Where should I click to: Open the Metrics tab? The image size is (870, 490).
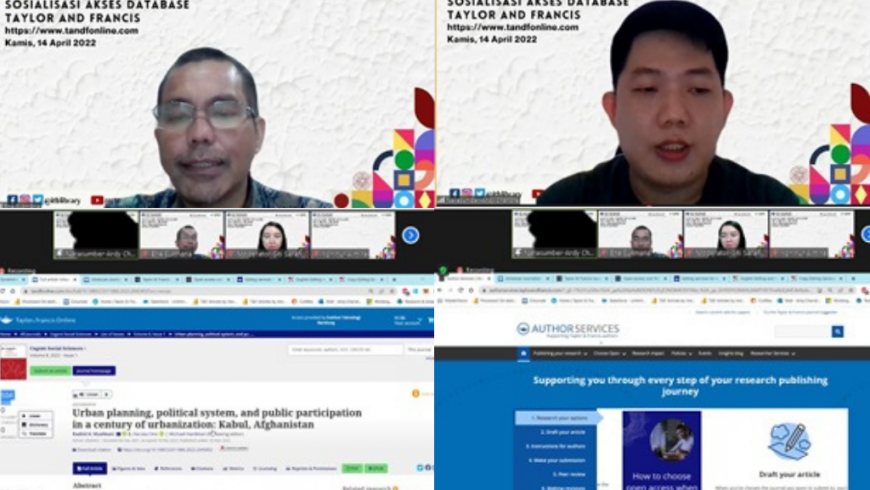(x=234, y=468)
